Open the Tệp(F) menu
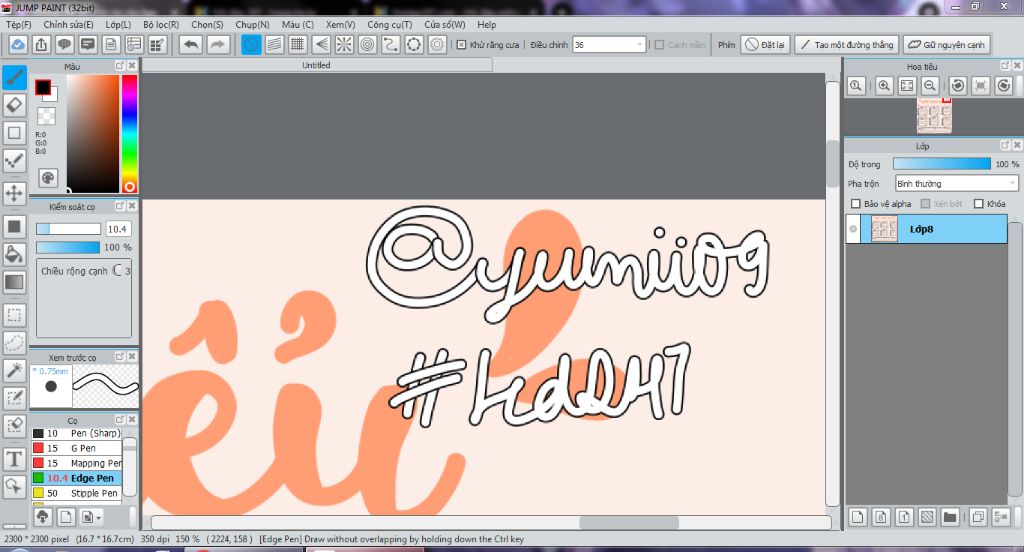Viewport: 1024px width, 552px height. click(x=18, y=24)
